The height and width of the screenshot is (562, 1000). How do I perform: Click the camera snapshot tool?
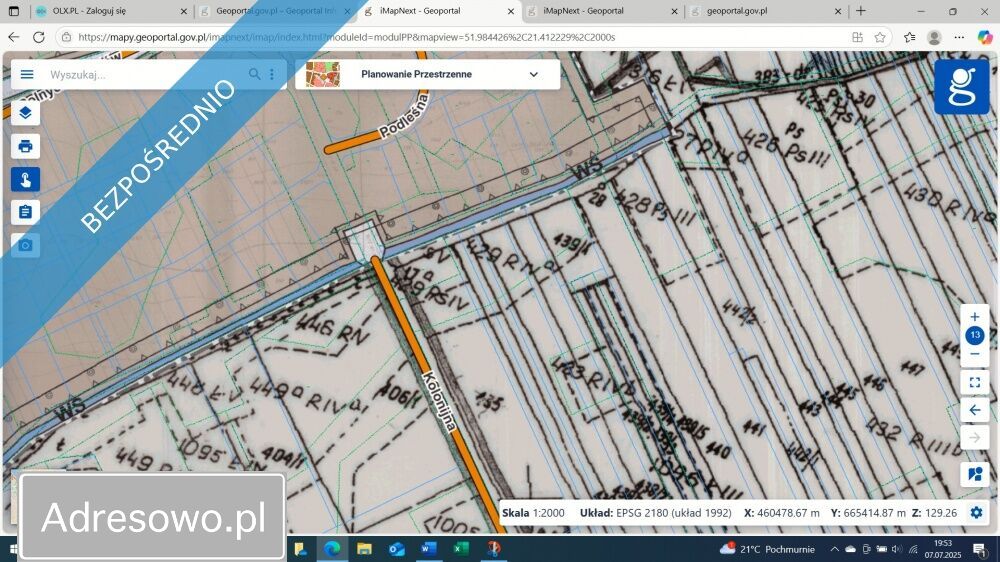[x=26, y=245]
